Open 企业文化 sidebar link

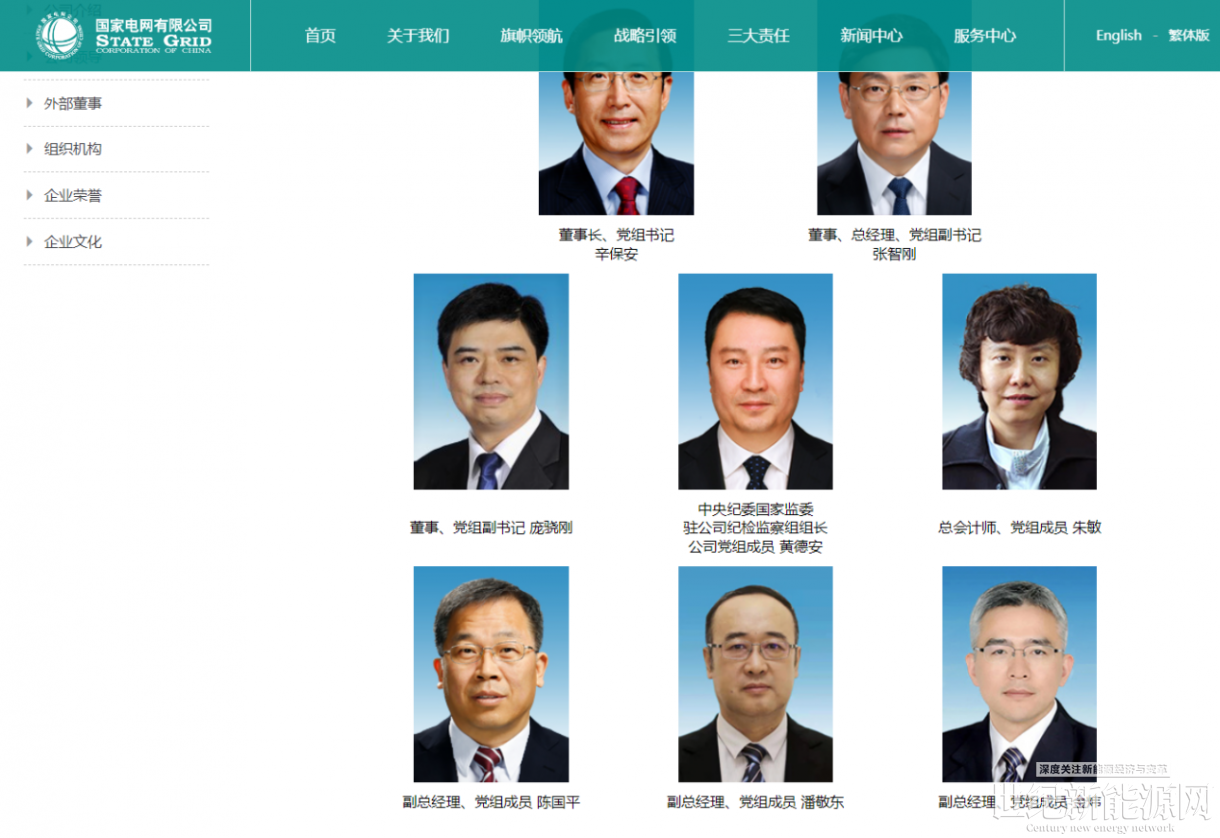pyautogui.click(x=73, y=241)
